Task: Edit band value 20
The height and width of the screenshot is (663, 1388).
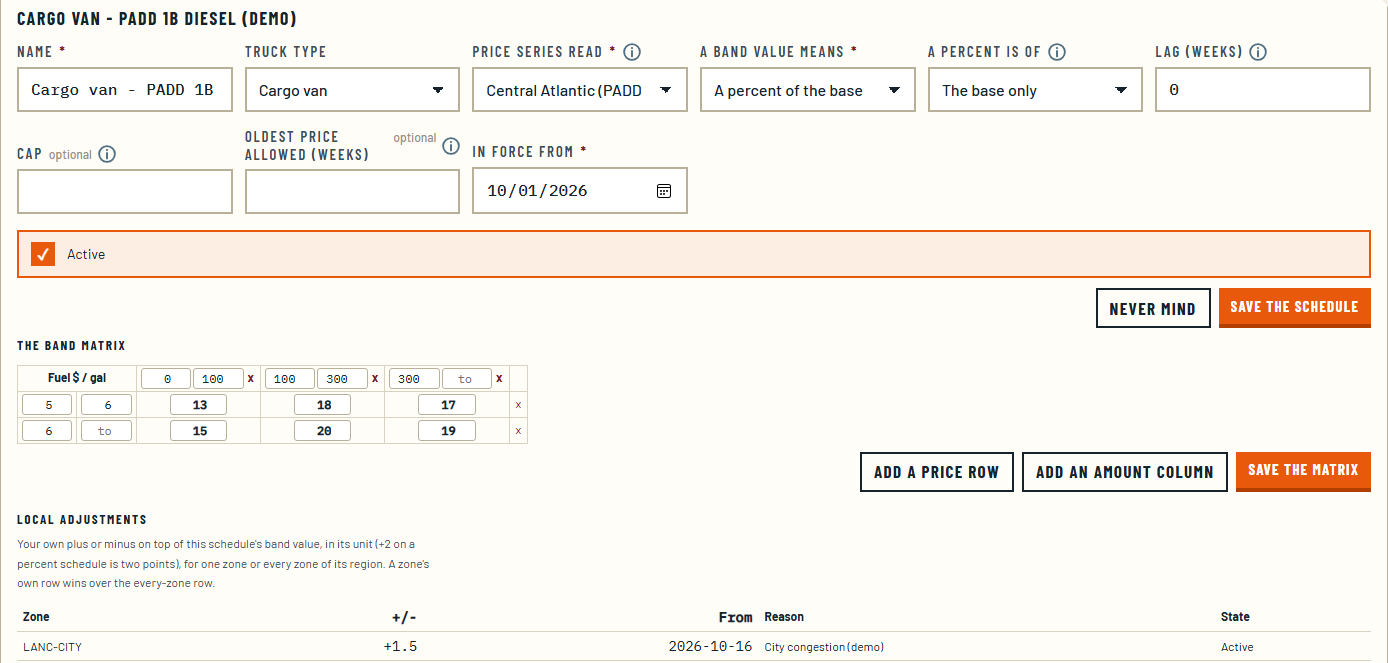Action: pyautogui.click(x=322, y=431)
